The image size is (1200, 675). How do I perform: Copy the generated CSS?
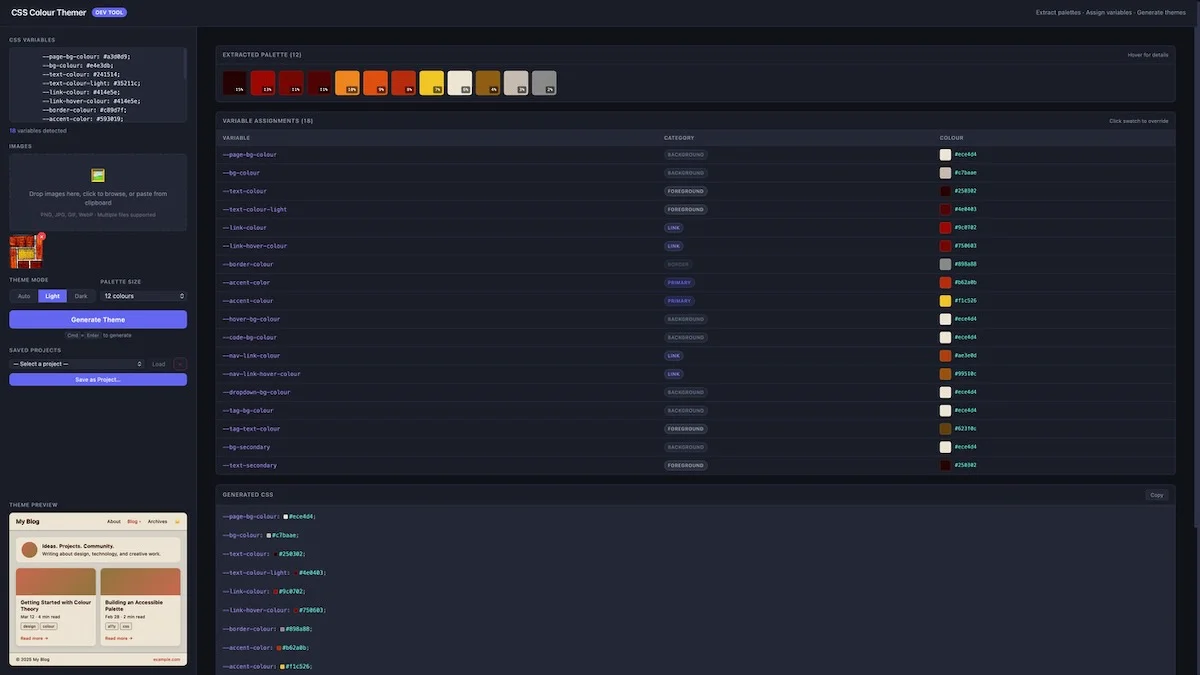coord(1156,495)
